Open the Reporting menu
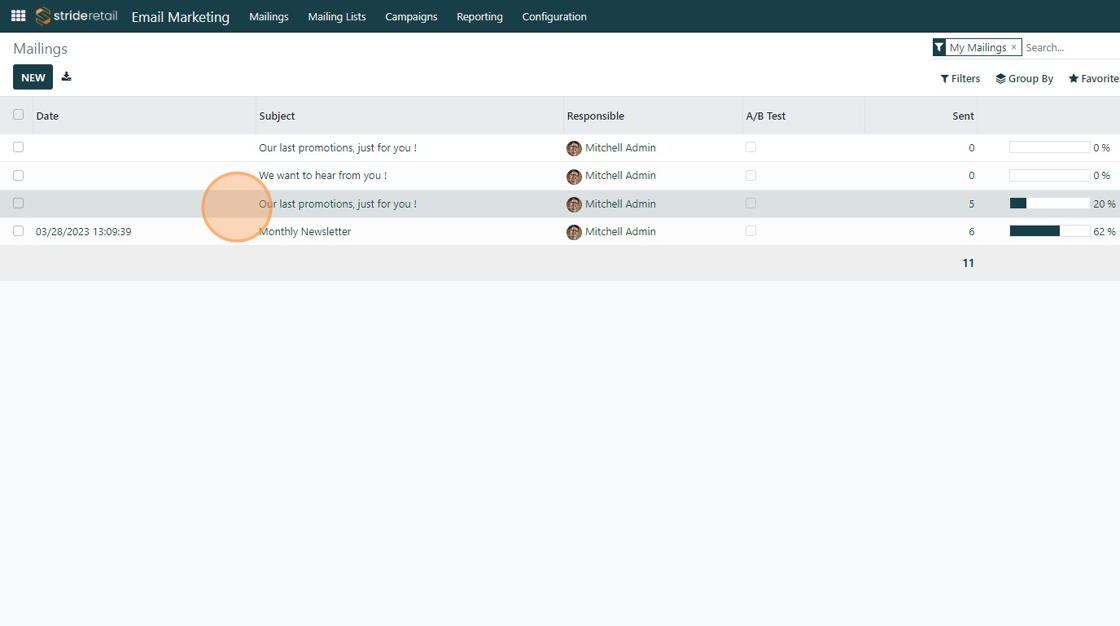Screen dimensions: 1120x626 (x=479, y=16)
